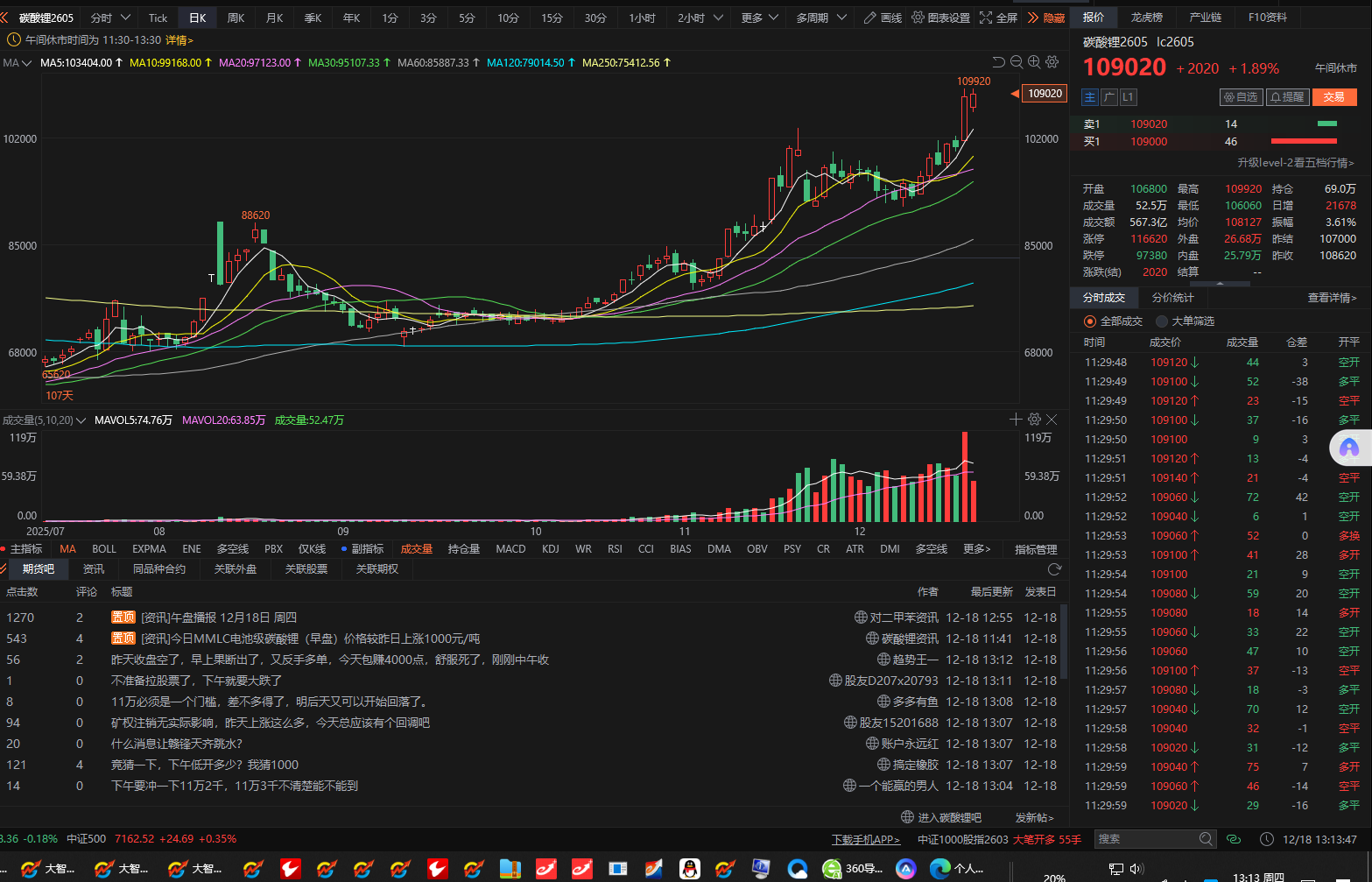Switch to the 分价统计 tab
1372x882 pixels.
point(1172,298)
